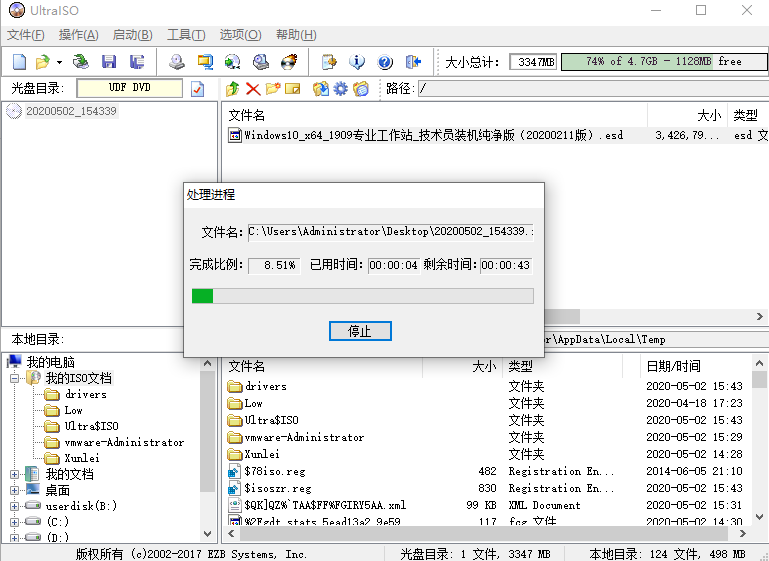Click the Register/properties notepad icon

click(x=329, y=62)
